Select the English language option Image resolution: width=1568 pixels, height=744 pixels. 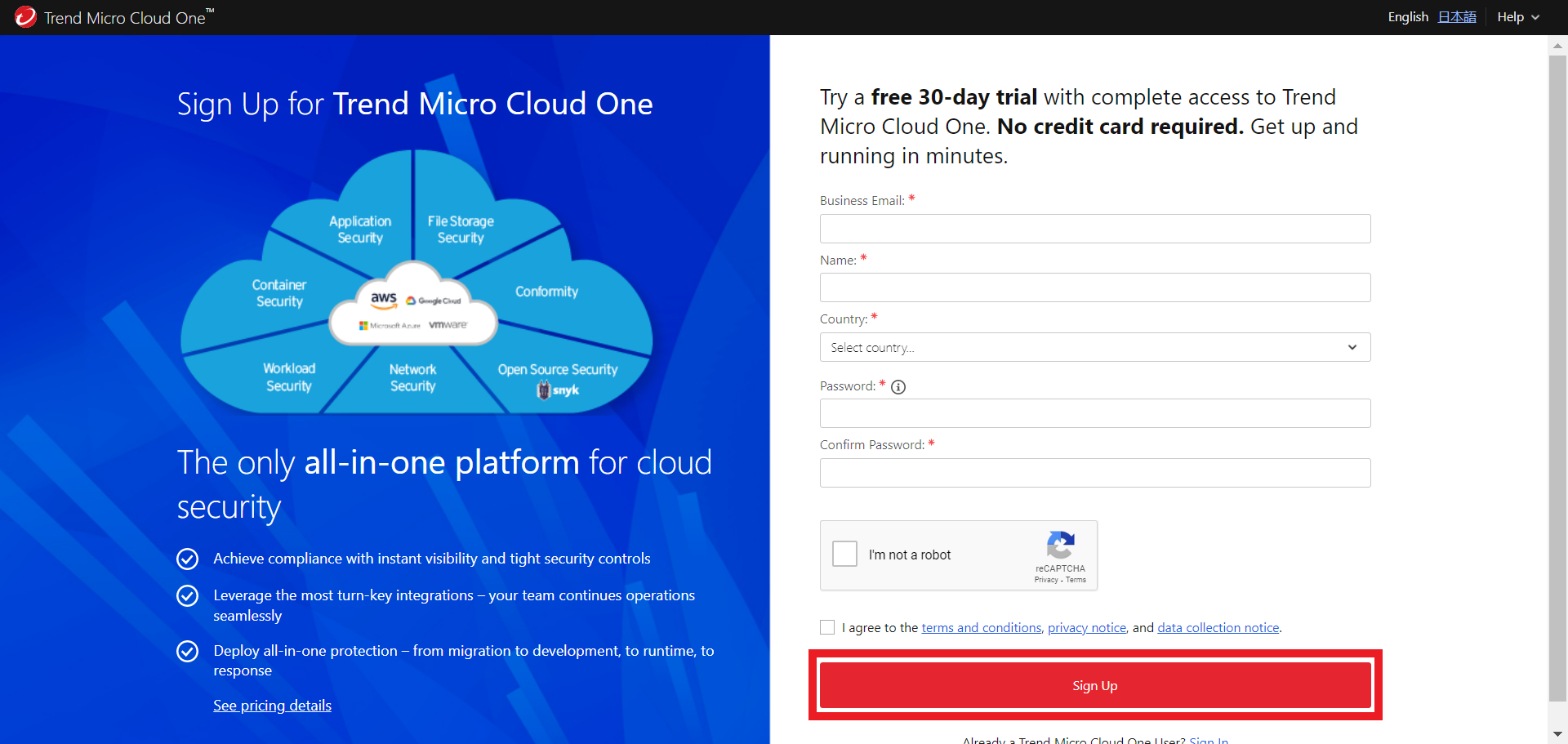(x=1408, y=17)
